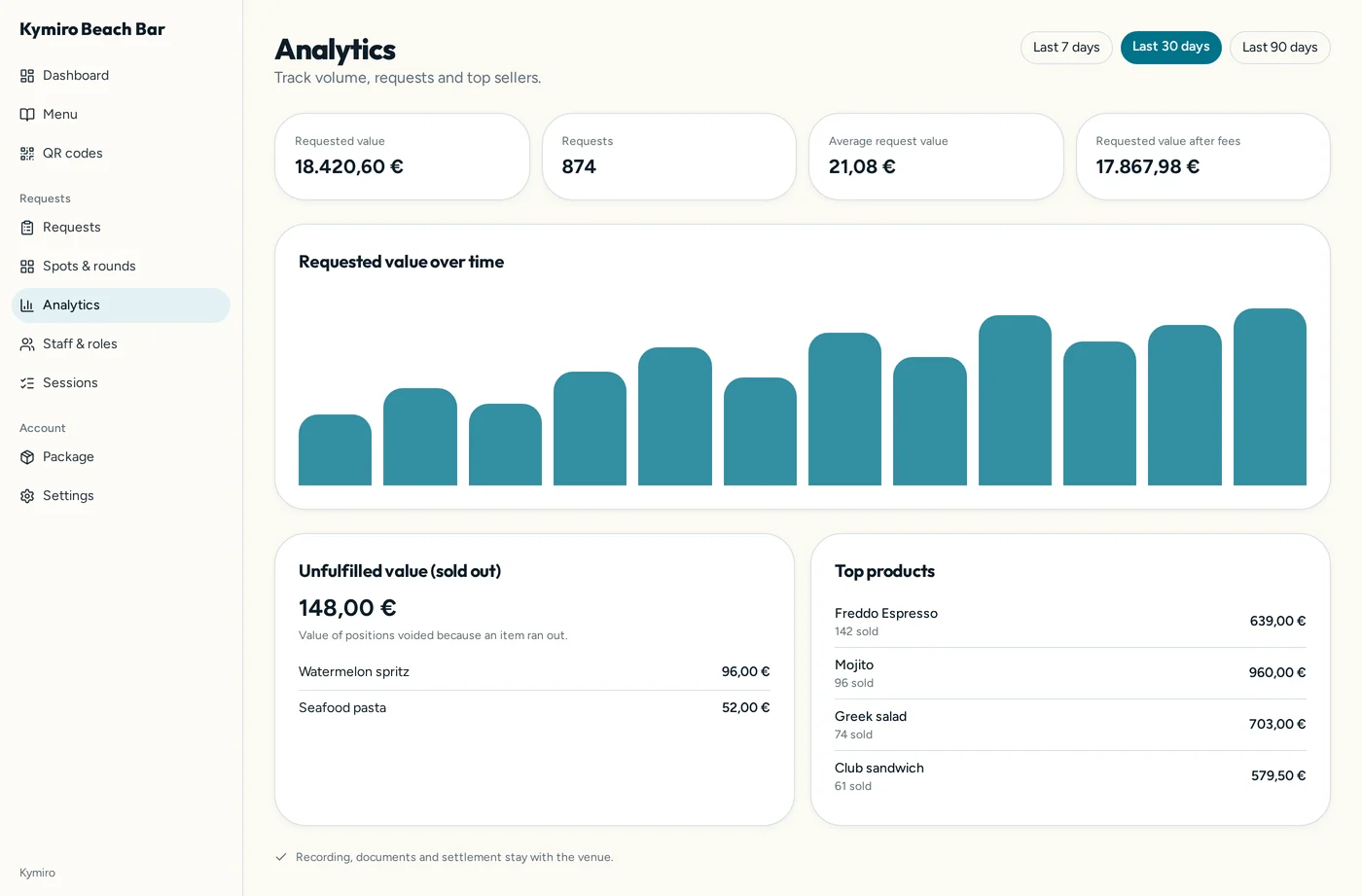
Task: Click the Seafood pasta row
Action: click(534, 708)
